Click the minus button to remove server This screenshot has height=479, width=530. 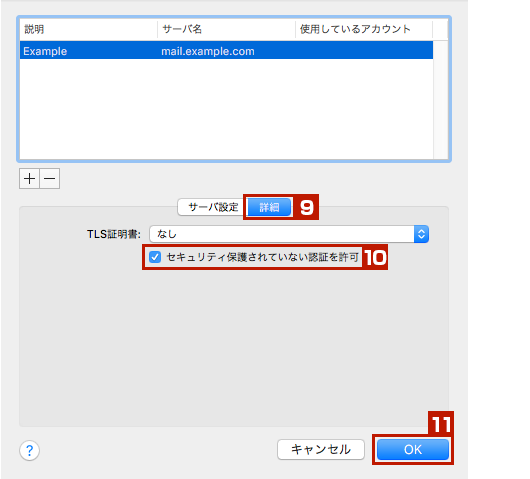tap(50, 178)
